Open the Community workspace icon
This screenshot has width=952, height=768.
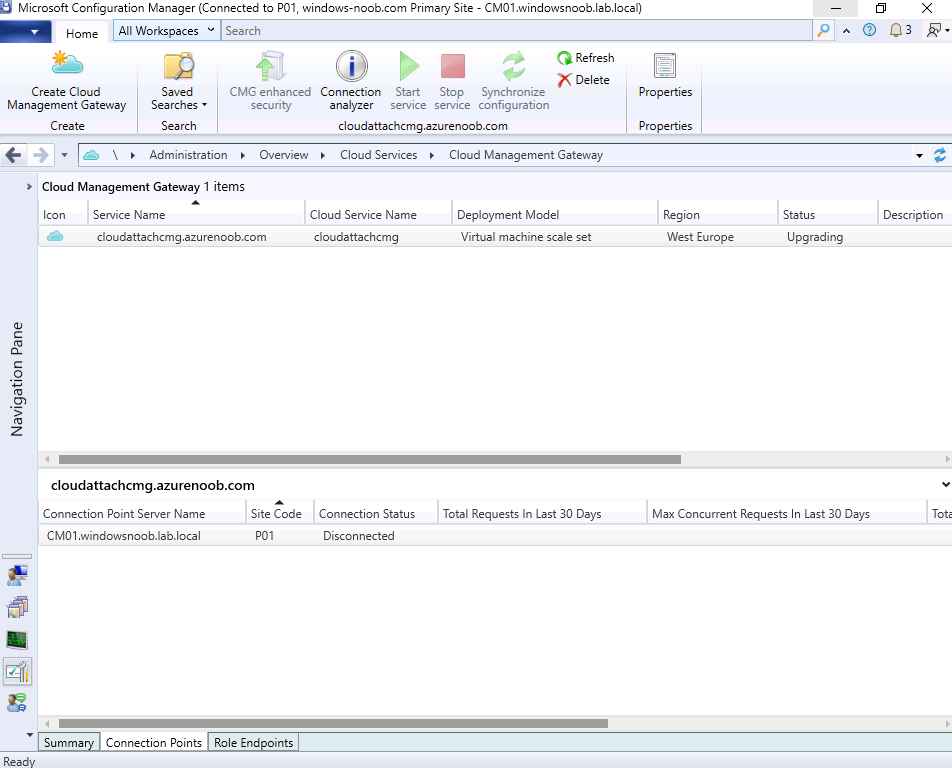point(17,702)
